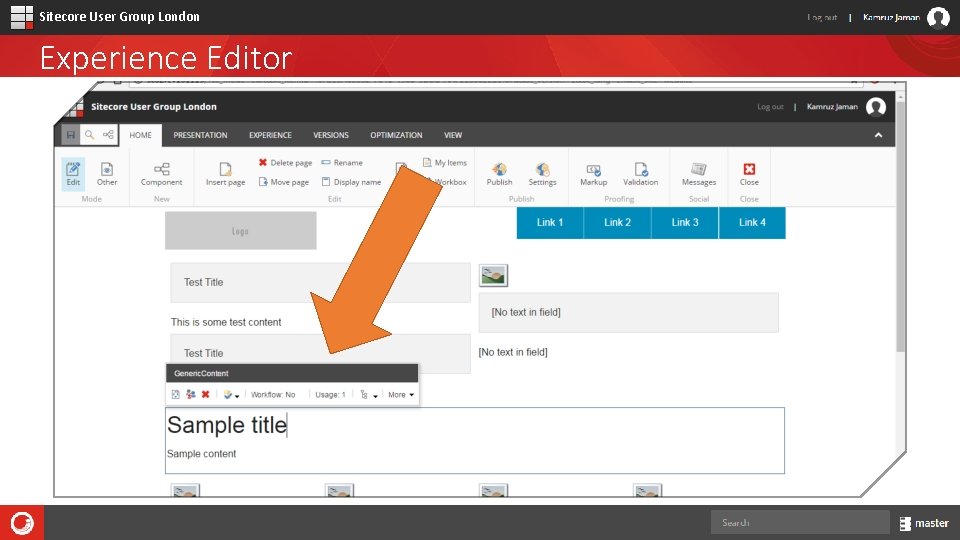This screenshot has width=960, height=540.
Task: Click Delete page with red X
Action: [x=285, y=163]
